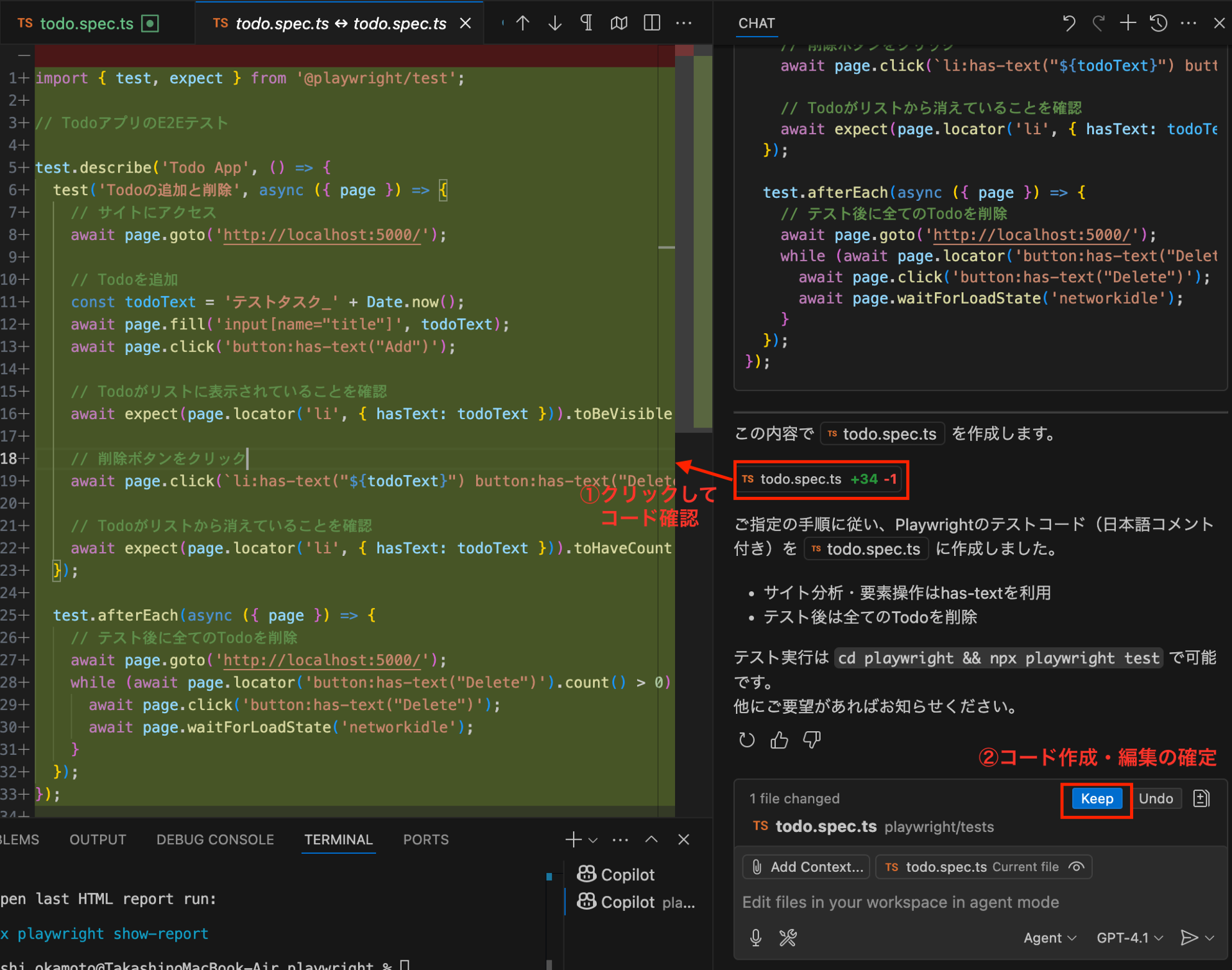1232x970 pixels.
Task: Open the tools icon in the chat input
Action: coord(788,937)
